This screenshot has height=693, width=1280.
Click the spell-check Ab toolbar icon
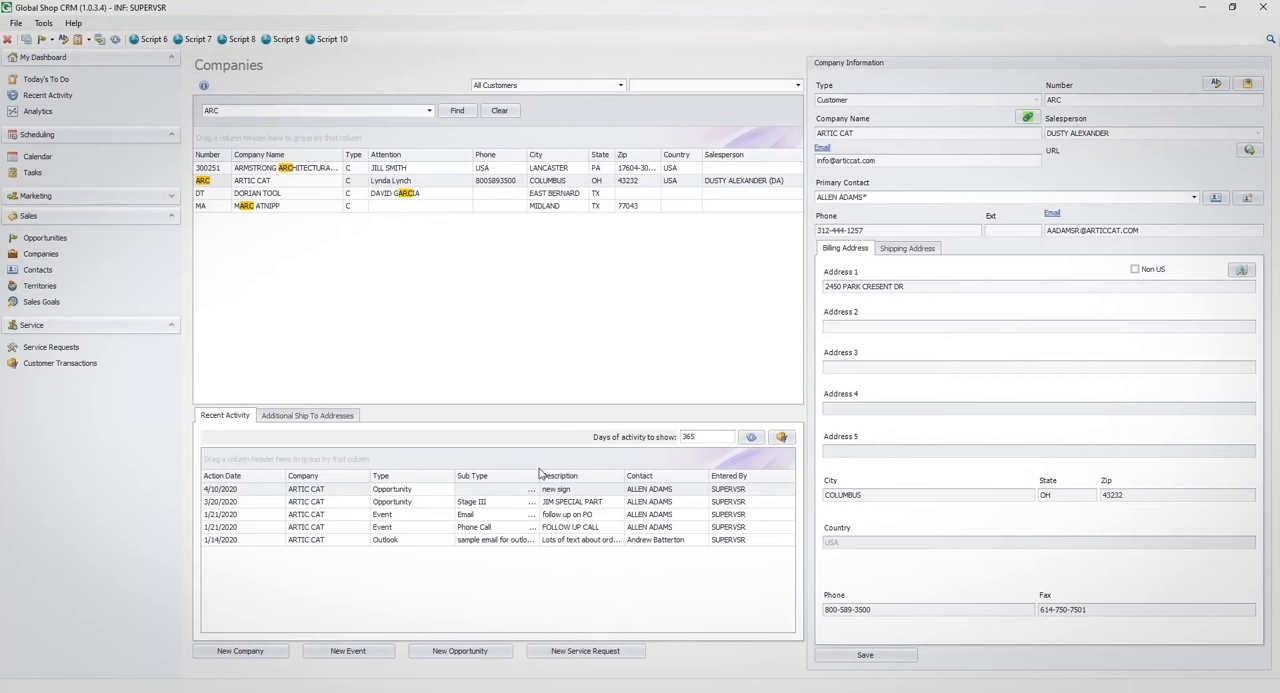(x=63, y=39)
